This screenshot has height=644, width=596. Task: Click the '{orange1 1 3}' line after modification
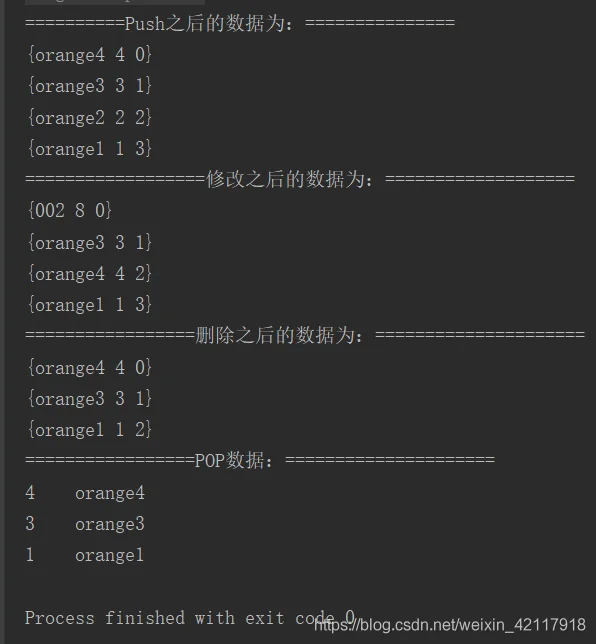(x=90, y=305)
